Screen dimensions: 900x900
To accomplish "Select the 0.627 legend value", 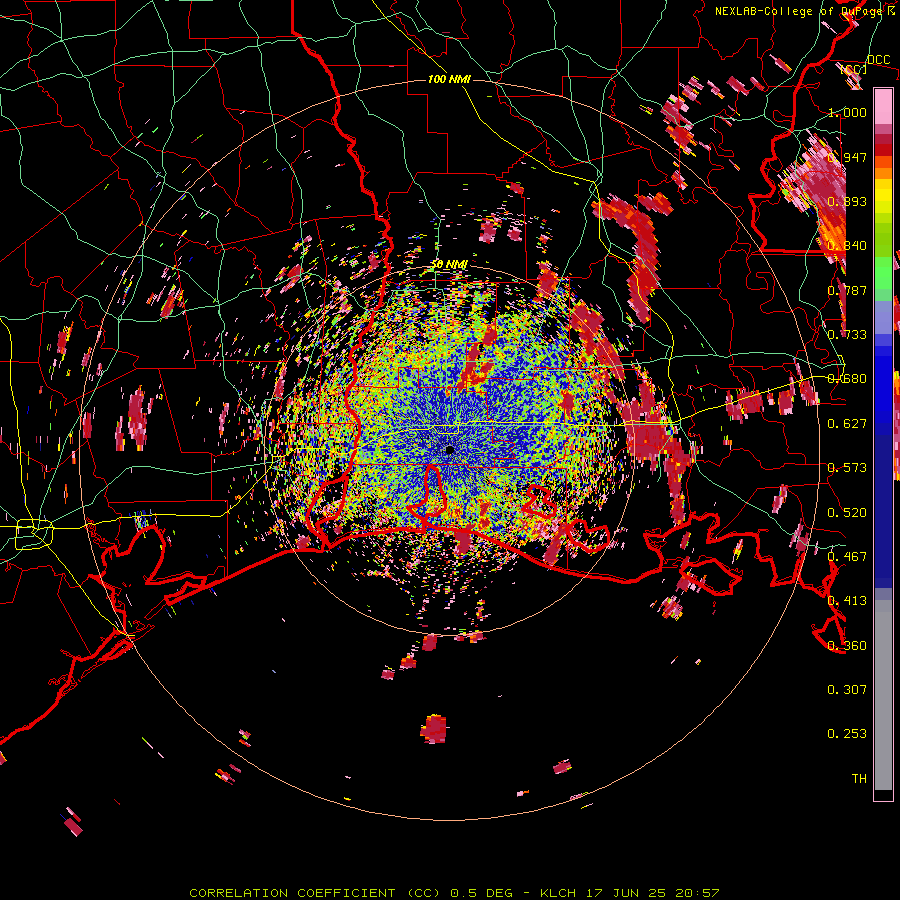I will click(847, 424).
